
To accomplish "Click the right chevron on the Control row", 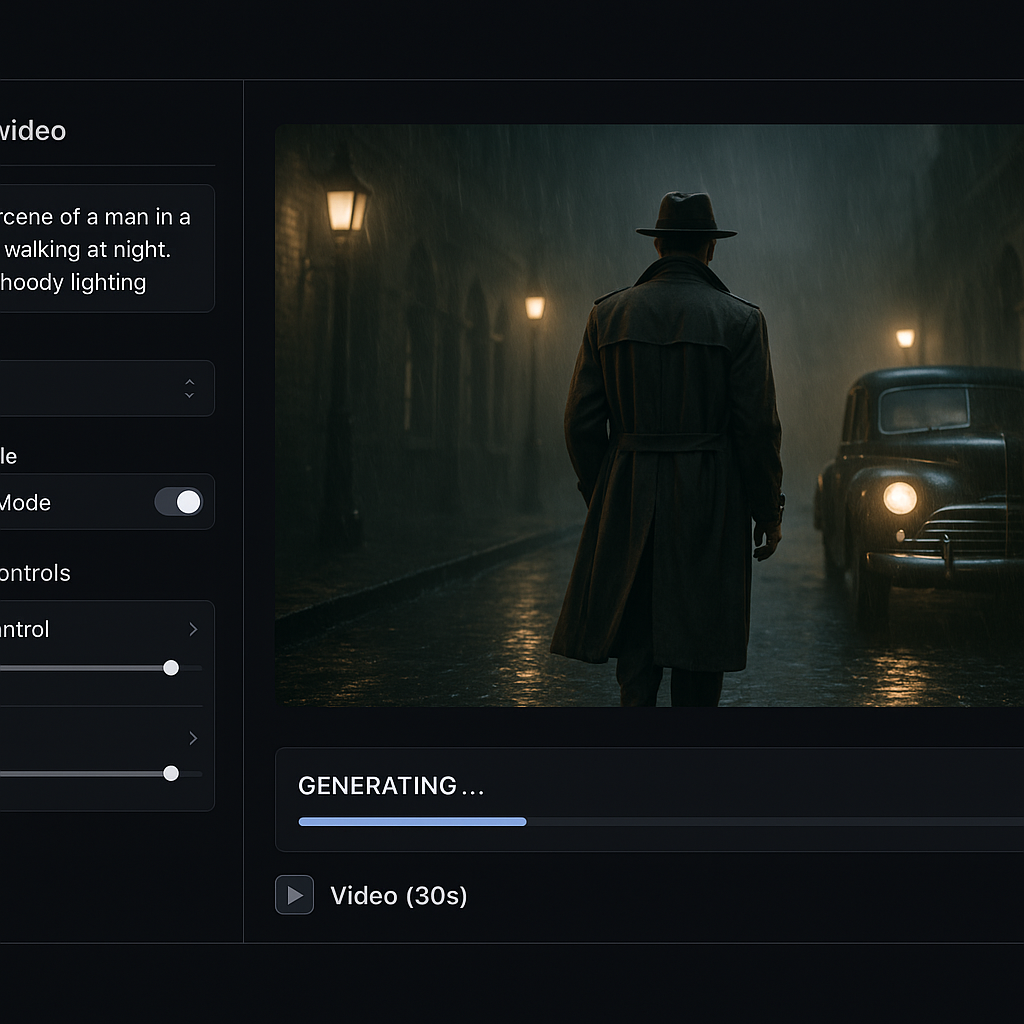I will point(192,629).
